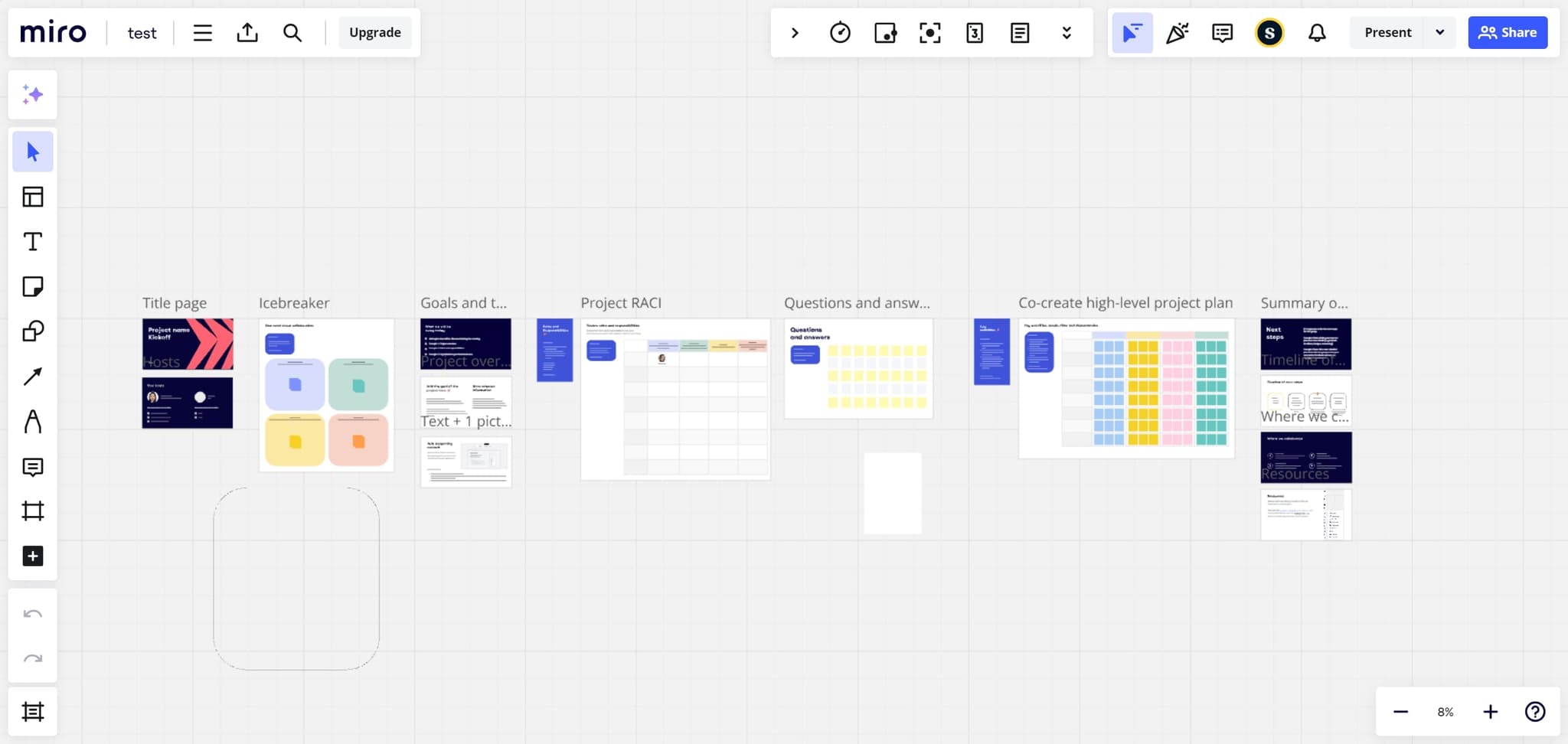
Task: Expand the Present options dropdown arrow
Action: [1439, 33]
